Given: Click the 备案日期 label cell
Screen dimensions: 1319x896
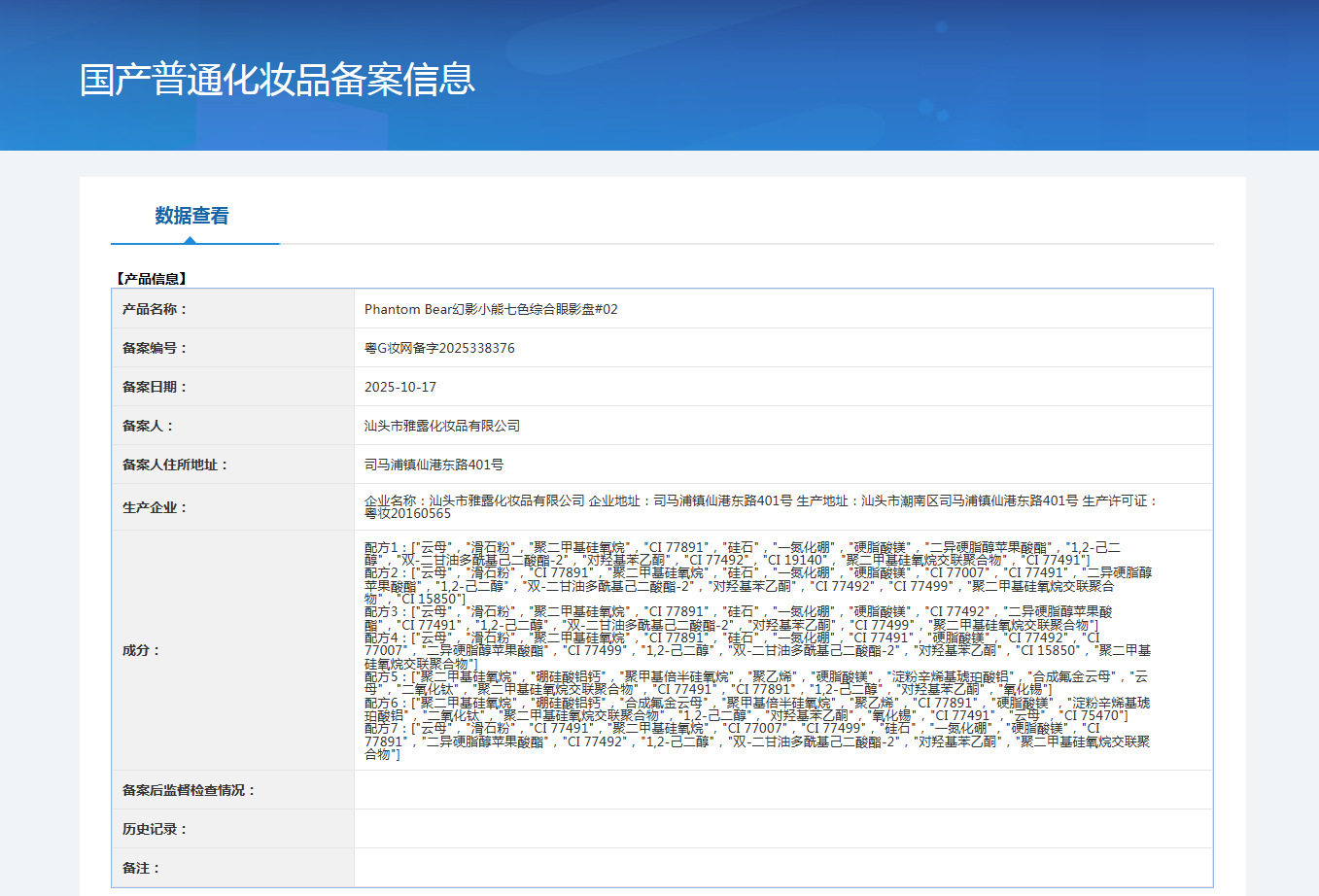Looking at the screenshot, I should pyautogui.click(x=233, y=387).
